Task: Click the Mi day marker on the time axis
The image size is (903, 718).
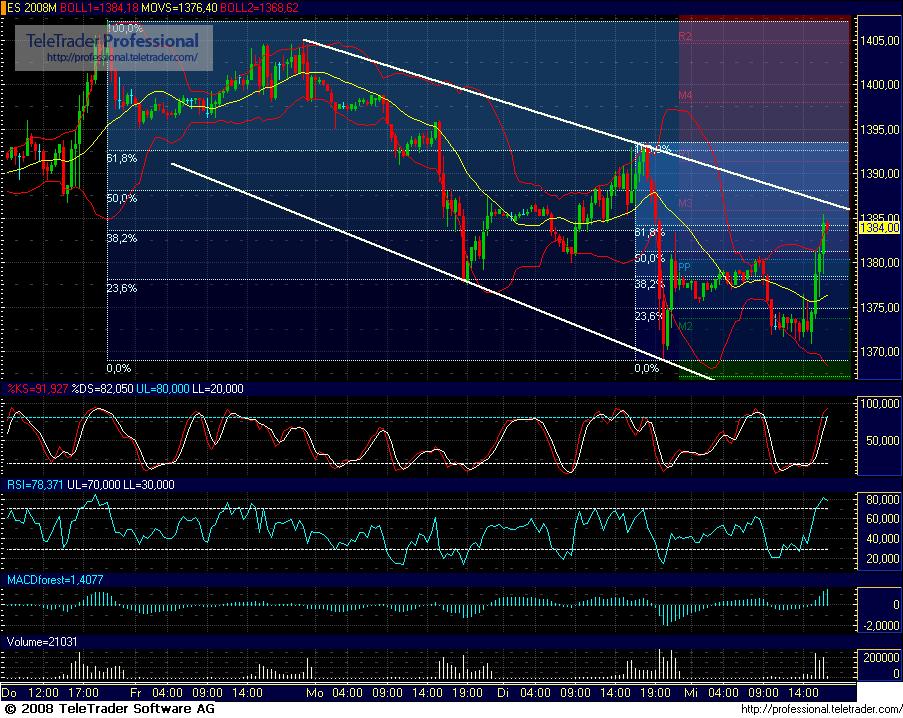Action: [690, 693]
